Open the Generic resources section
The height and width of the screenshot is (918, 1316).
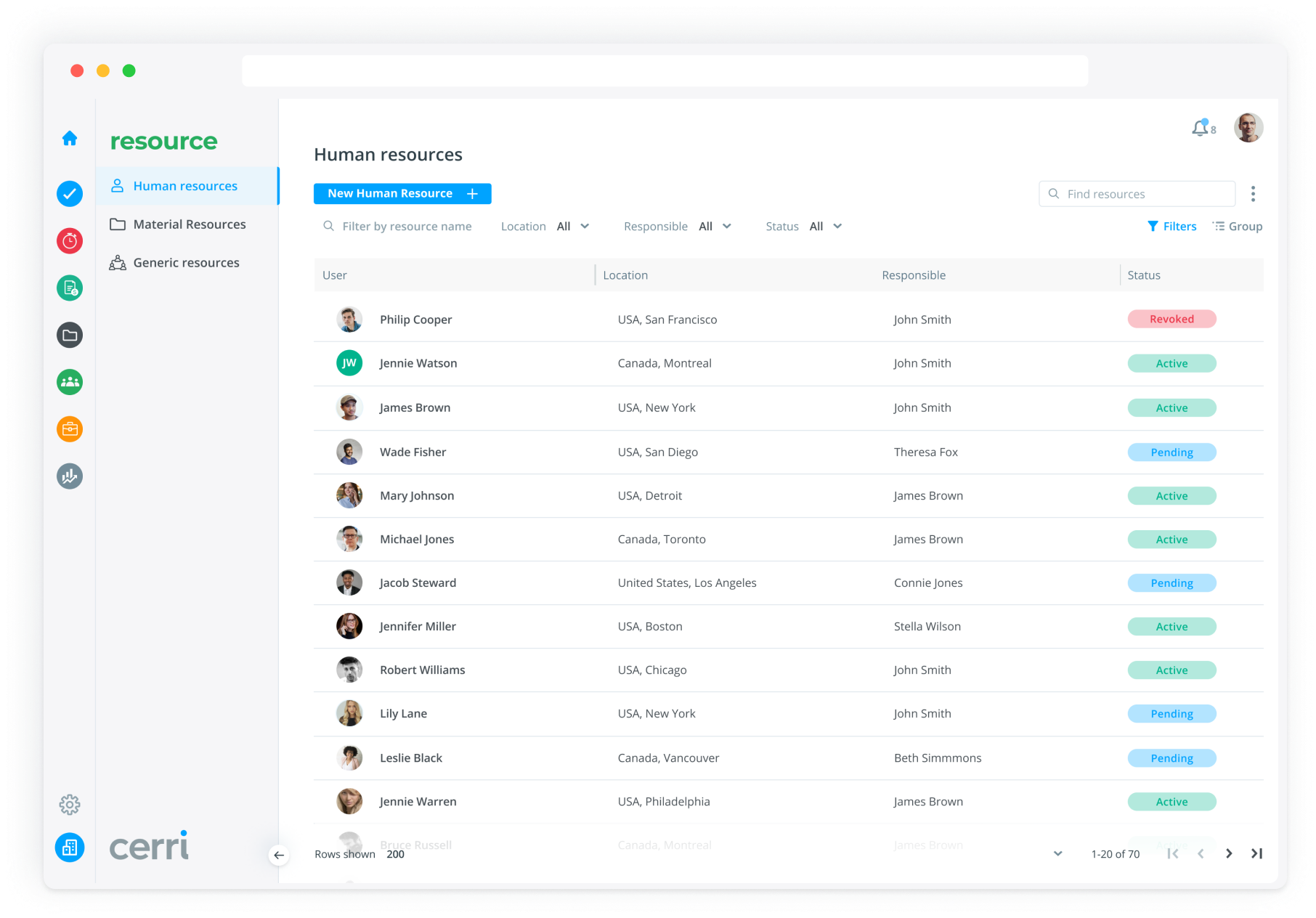pos(186,263)
